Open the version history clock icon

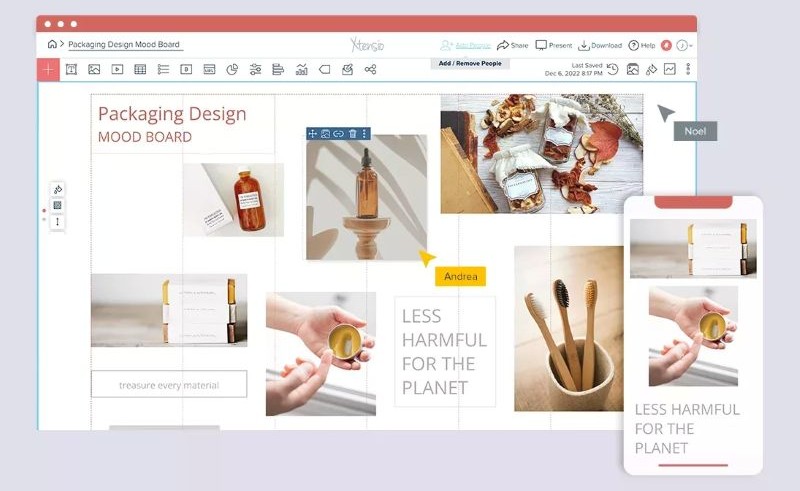pos(612,69)
